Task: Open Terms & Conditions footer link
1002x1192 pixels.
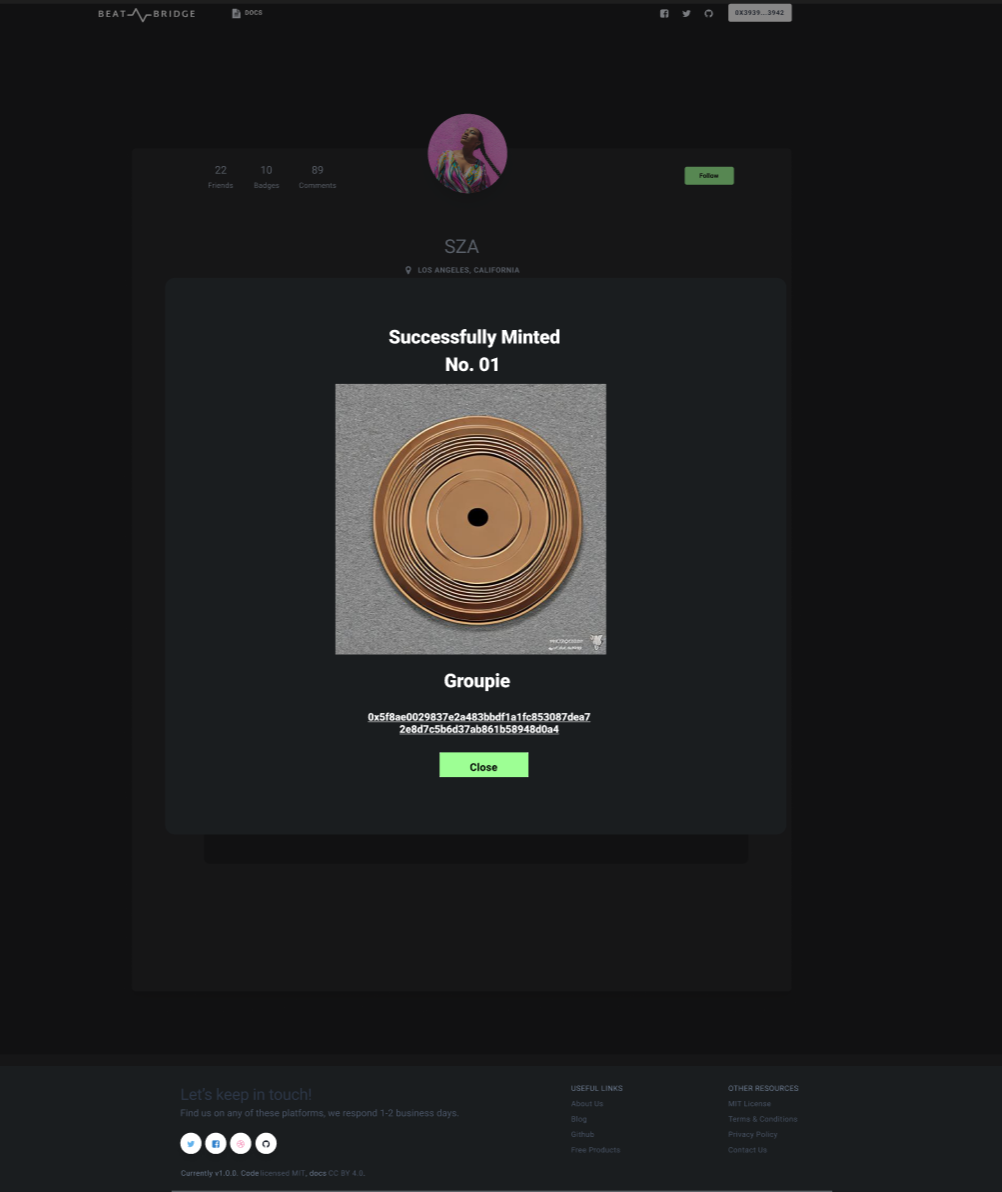Action: [x=763, y=1119]
